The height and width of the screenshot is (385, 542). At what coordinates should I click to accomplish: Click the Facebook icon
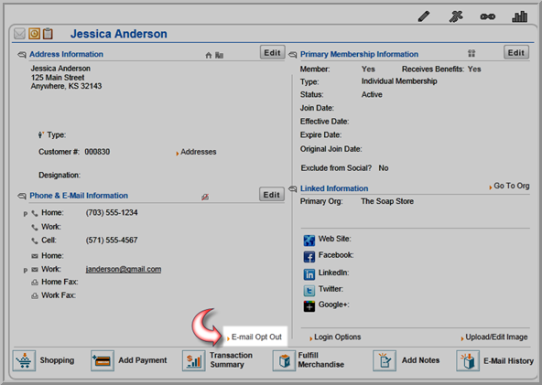[x=309, y=257]
